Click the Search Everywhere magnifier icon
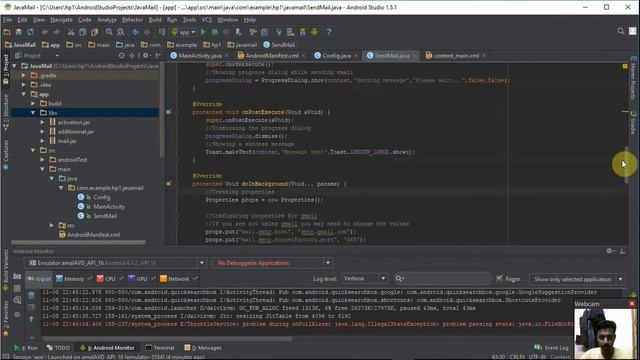The width and height of the screenshot is (640, 360). click(621, 31)
